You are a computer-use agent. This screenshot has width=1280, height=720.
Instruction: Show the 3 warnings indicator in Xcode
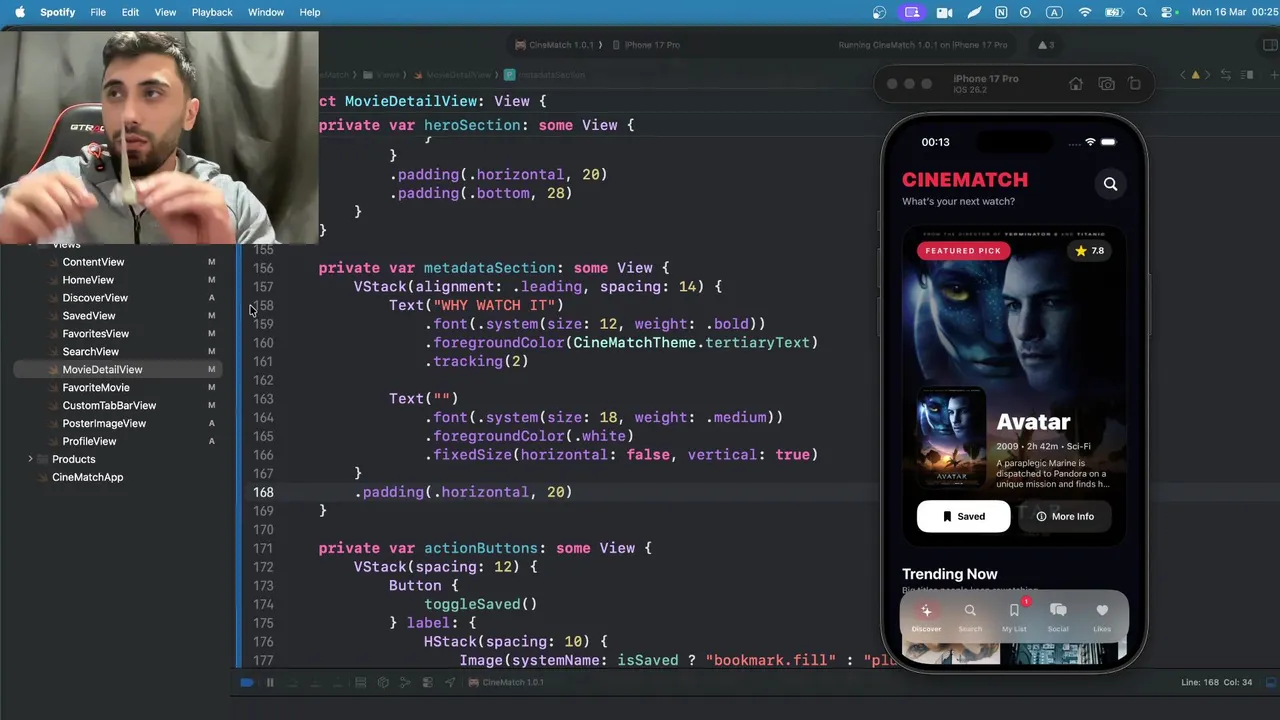pos(1046,45)
